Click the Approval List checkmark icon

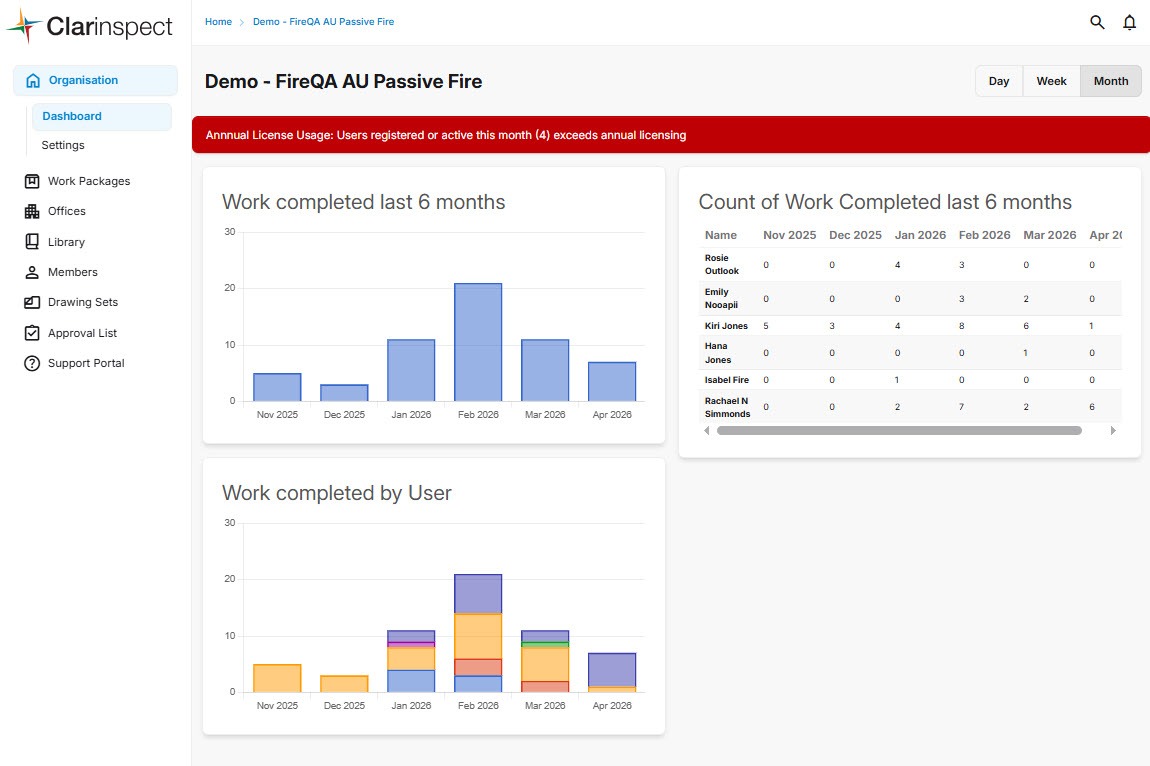(x=31, y=333)
